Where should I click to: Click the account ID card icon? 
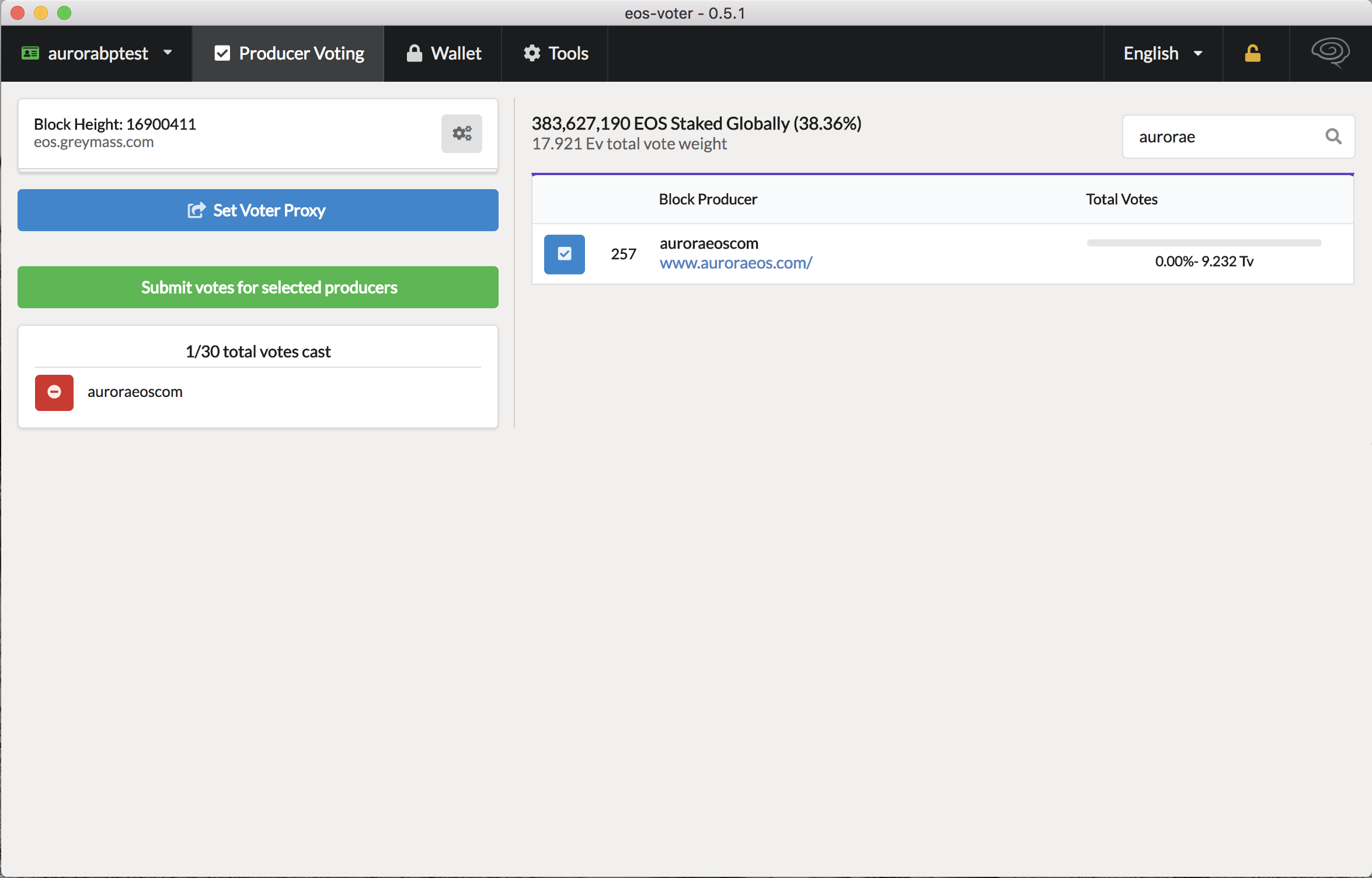click(30, 53)
